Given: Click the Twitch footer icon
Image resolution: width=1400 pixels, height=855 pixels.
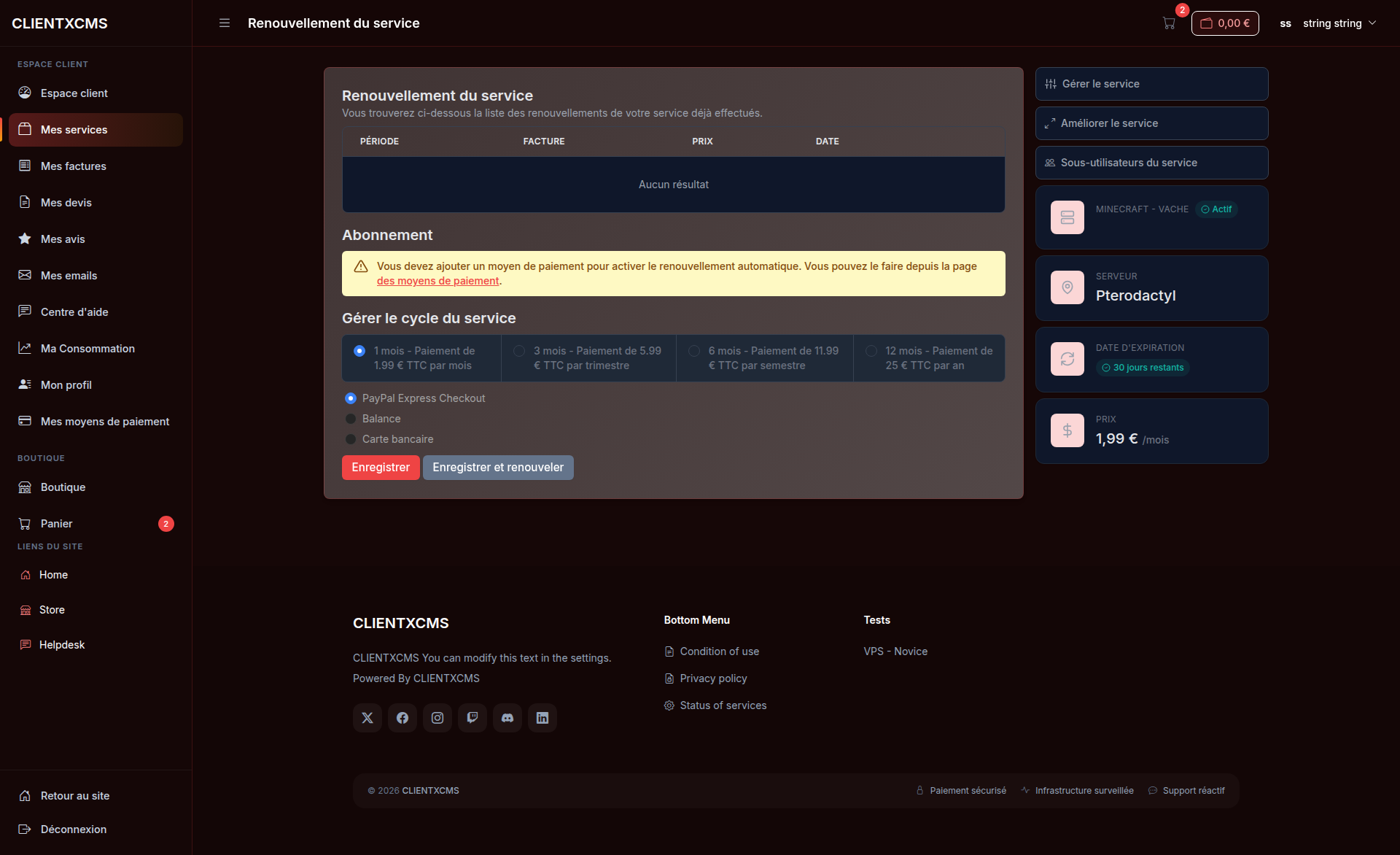Looking at the screenshot, I should (472, 718).
